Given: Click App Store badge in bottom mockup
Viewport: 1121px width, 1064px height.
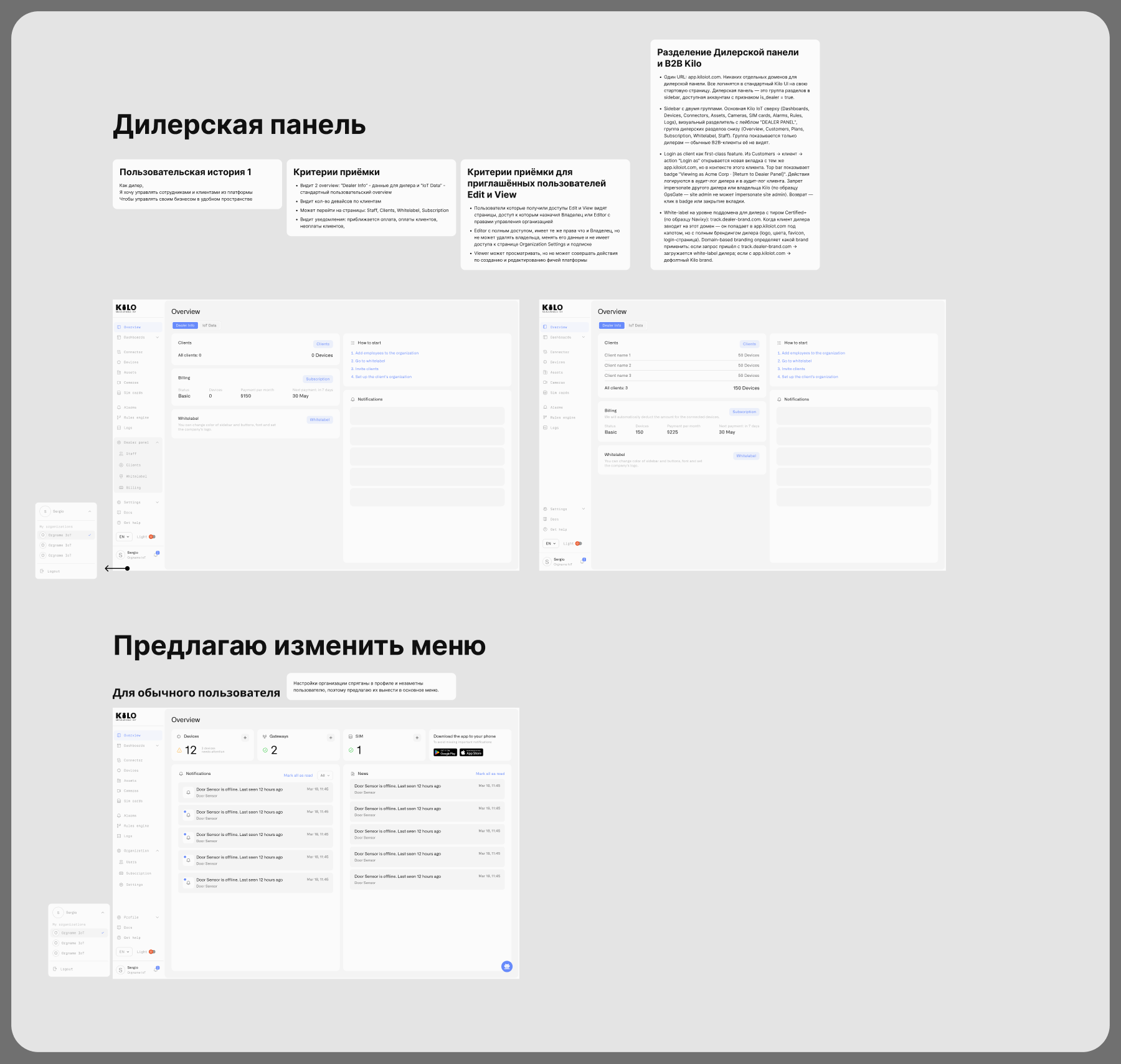Looking at the screenshot, I should (471, 753).
